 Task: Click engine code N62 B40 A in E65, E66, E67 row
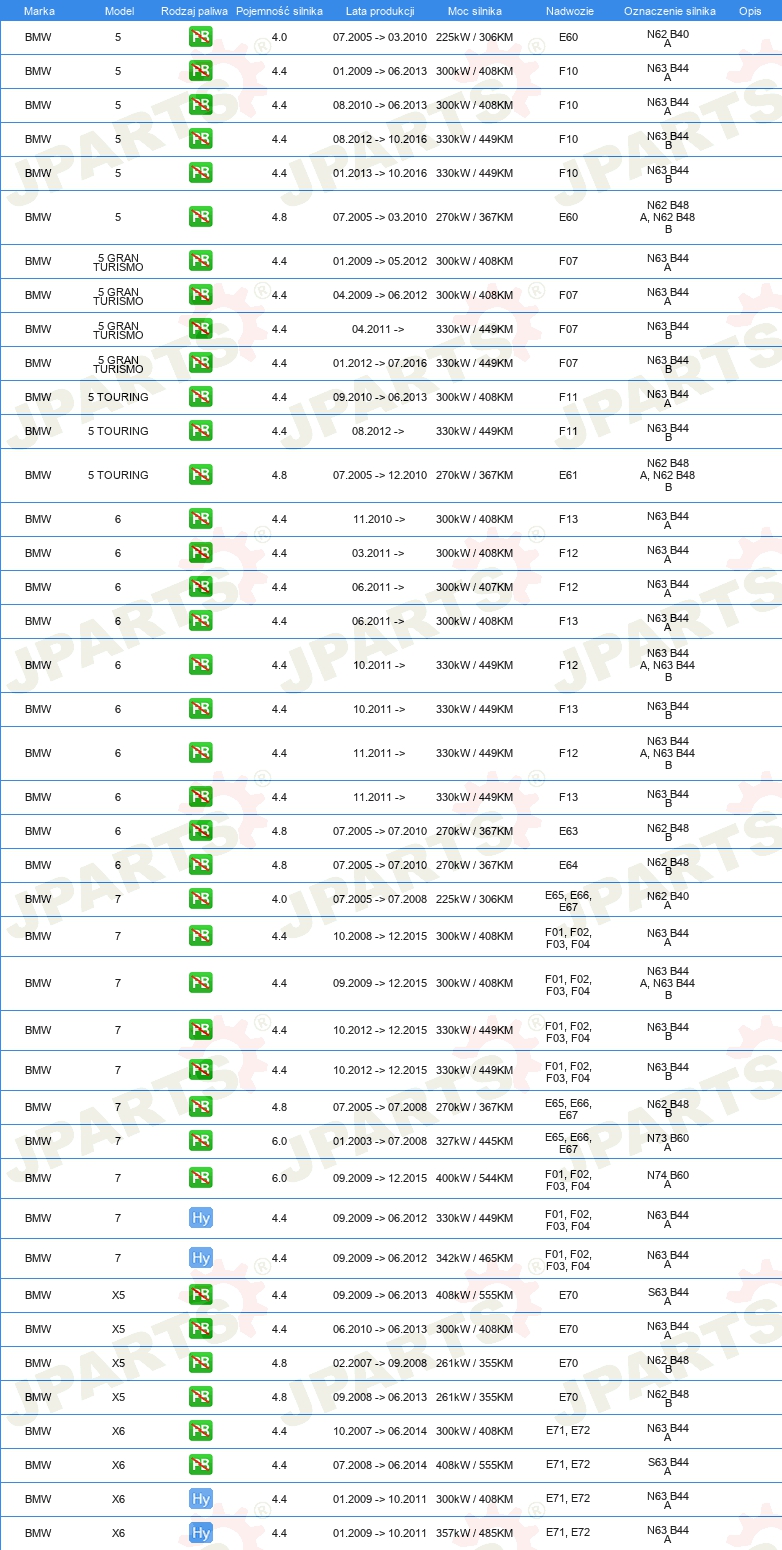(668, 899)
